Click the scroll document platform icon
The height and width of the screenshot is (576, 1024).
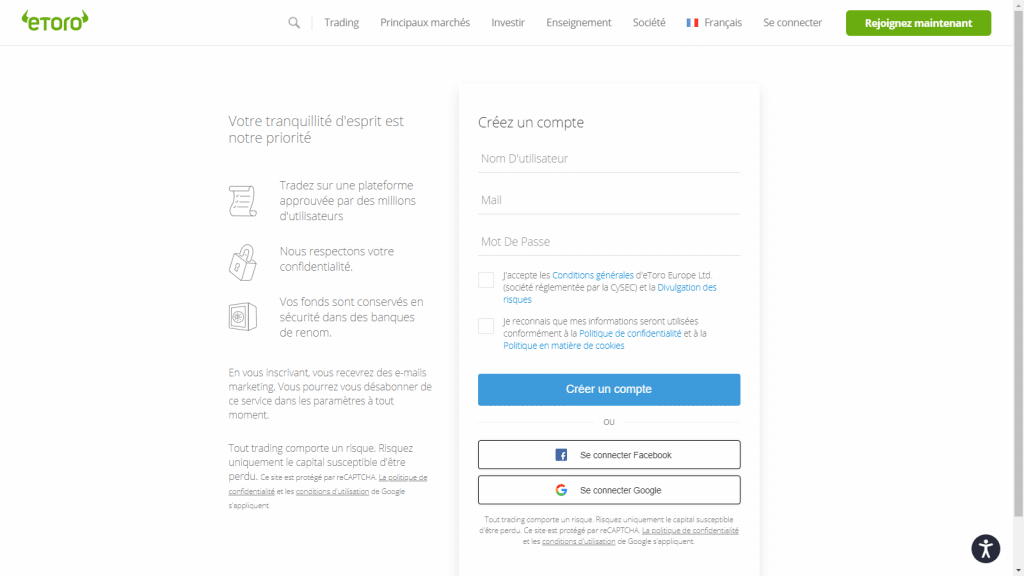pyautogui.click(x=242, y=201)
